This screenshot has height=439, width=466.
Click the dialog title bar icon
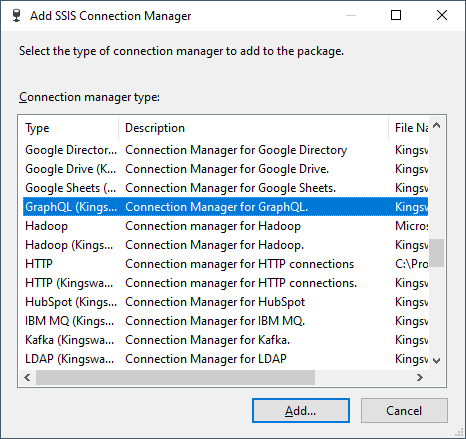pyautogui.click(x=16, y=16)
